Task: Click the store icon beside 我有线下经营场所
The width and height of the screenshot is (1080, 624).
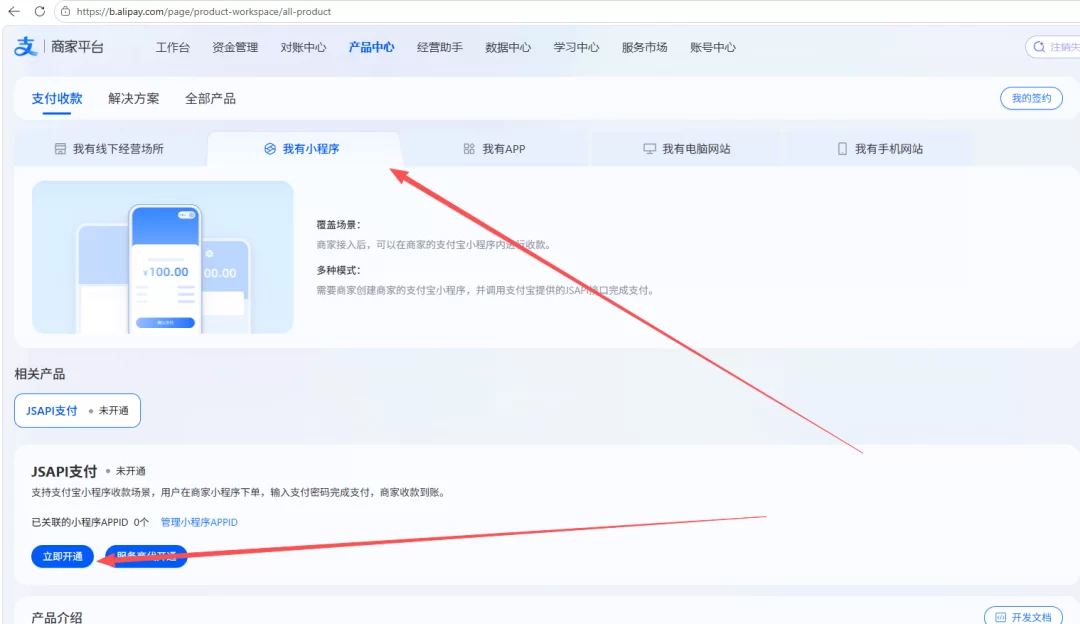Action: [61, 149]
